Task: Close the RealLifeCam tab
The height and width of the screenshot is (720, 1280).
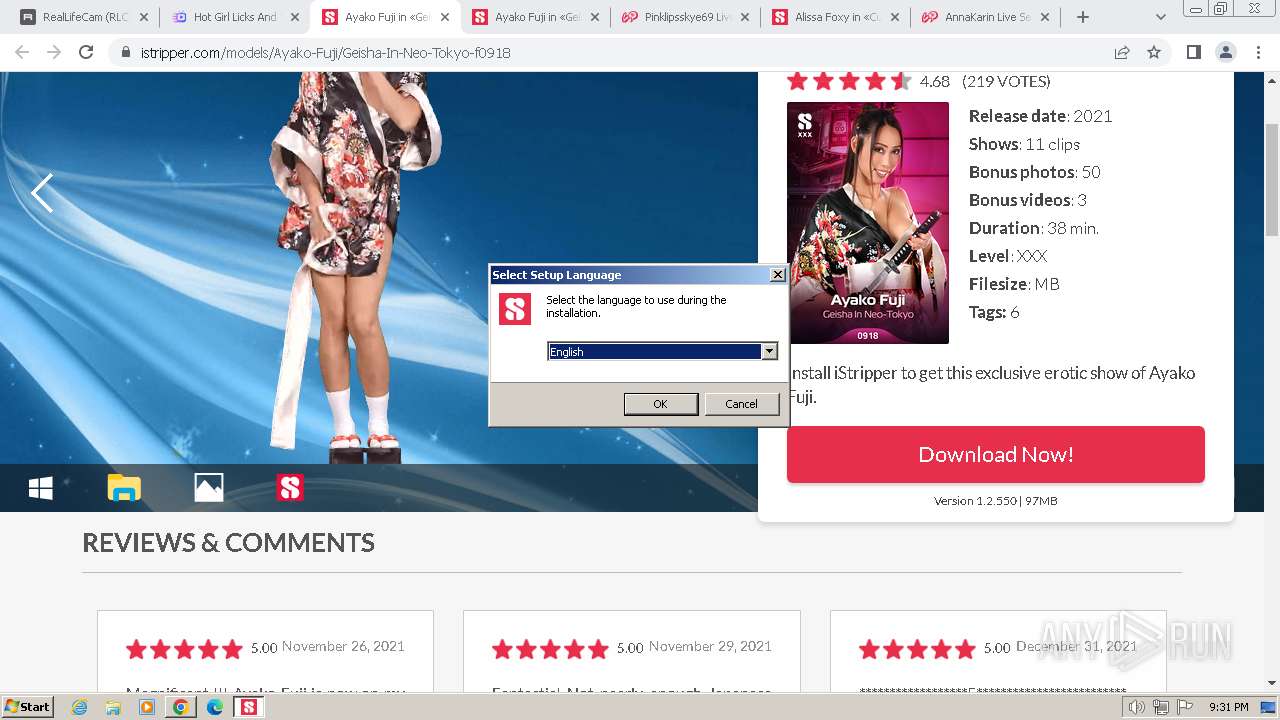Action: point(143,17)
